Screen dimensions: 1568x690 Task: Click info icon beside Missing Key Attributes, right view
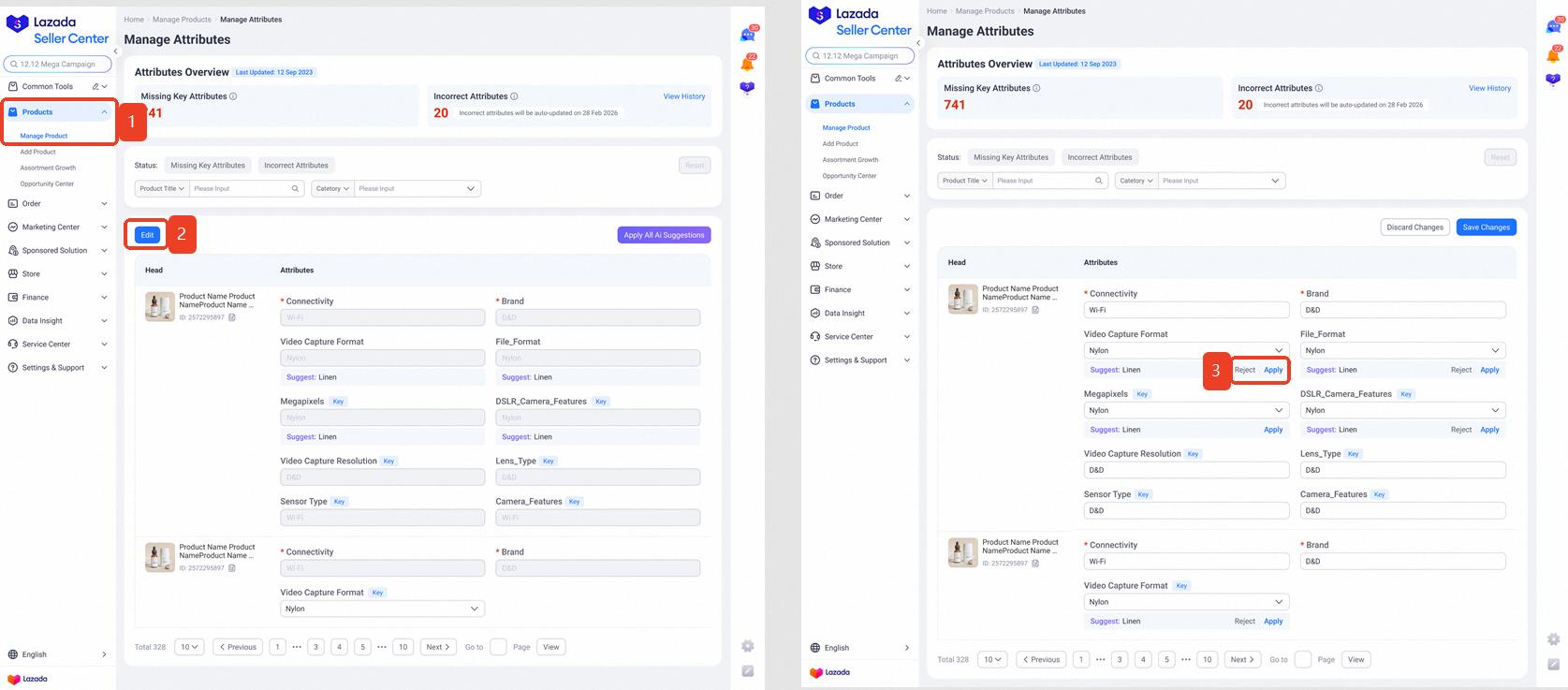click(1036, 88)
